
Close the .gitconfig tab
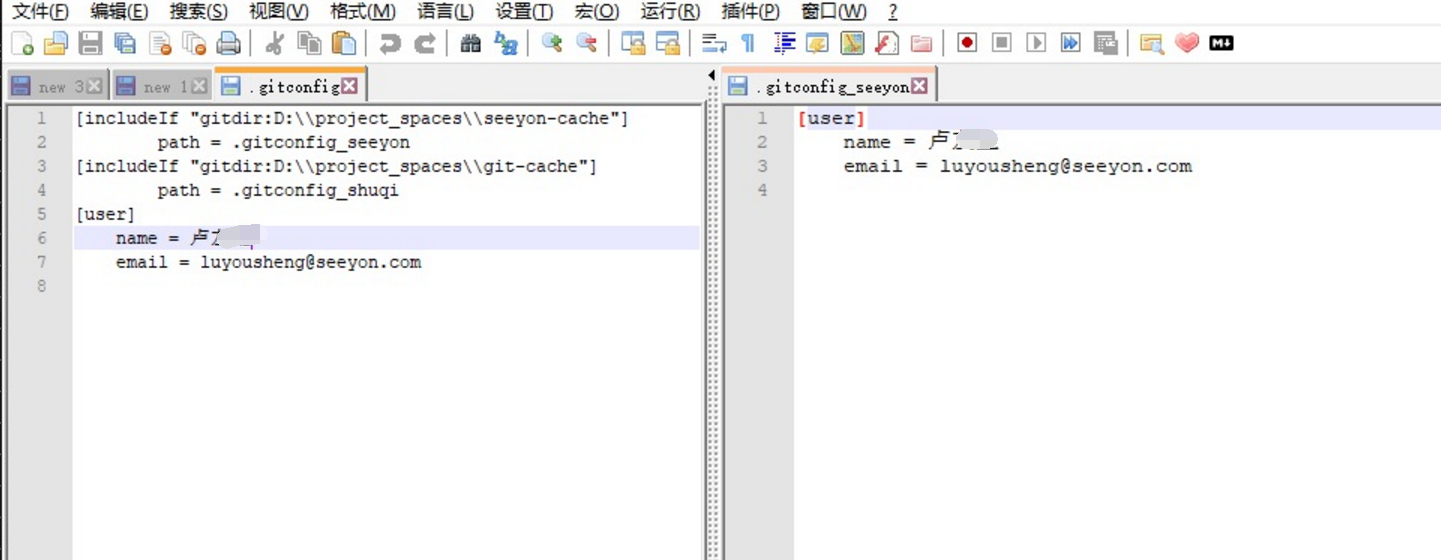point(349,86)
